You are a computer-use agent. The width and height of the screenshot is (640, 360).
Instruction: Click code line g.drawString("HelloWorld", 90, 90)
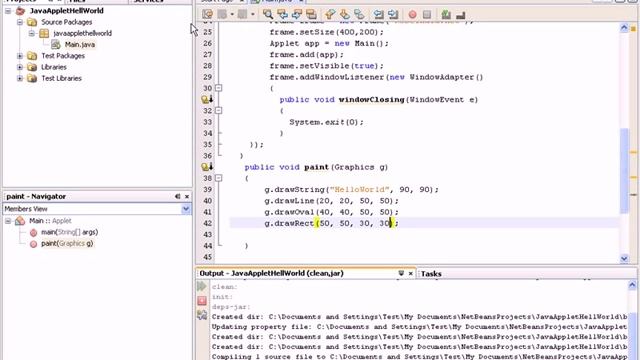[x=351, y=189]
